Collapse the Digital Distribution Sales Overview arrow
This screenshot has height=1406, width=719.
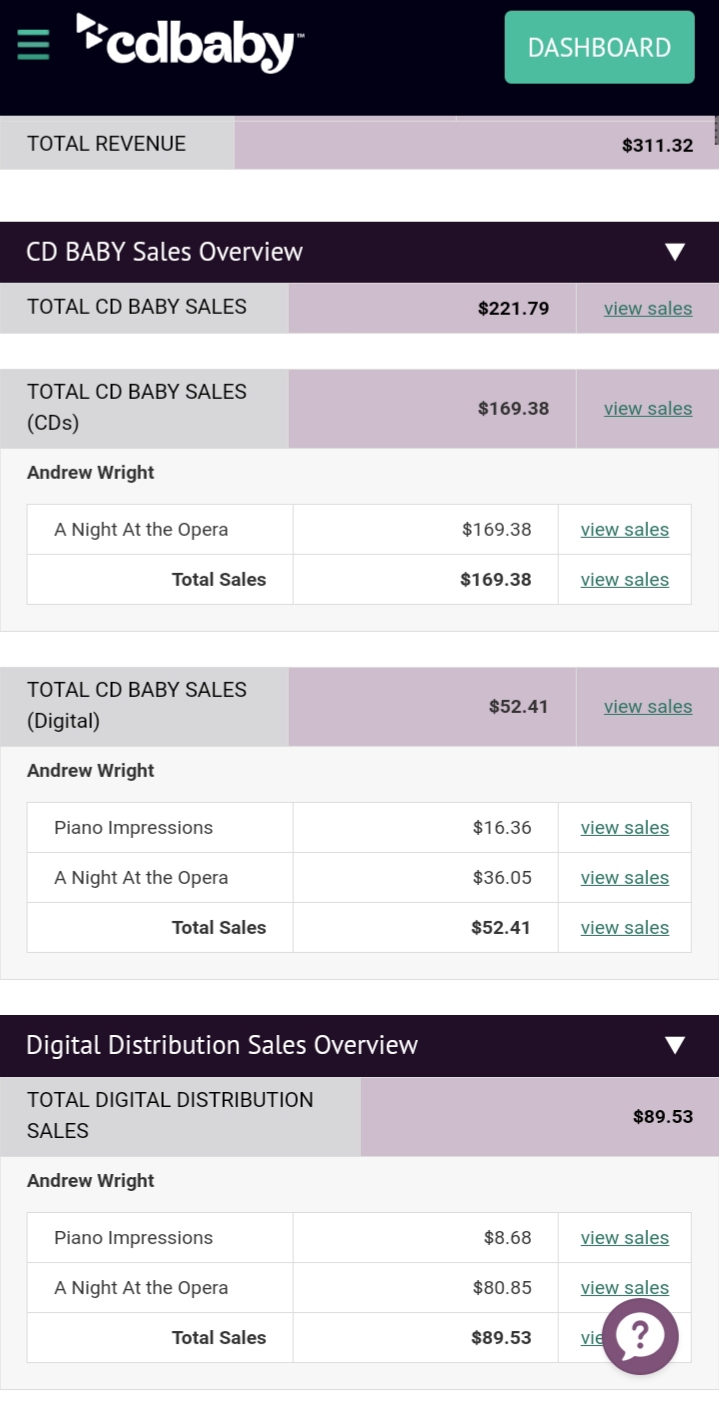pyautogui.click(x=675, y=1046)
